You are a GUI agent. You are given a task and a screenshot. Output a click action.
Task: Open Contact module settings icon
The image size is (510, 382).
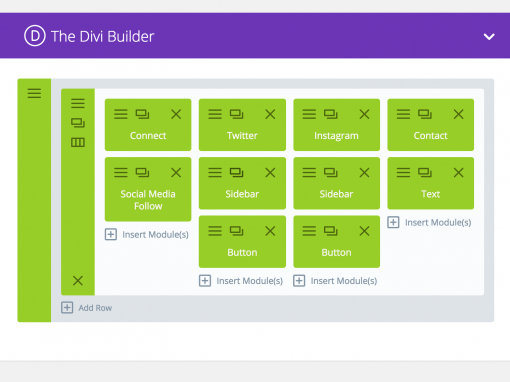[403, 114]
